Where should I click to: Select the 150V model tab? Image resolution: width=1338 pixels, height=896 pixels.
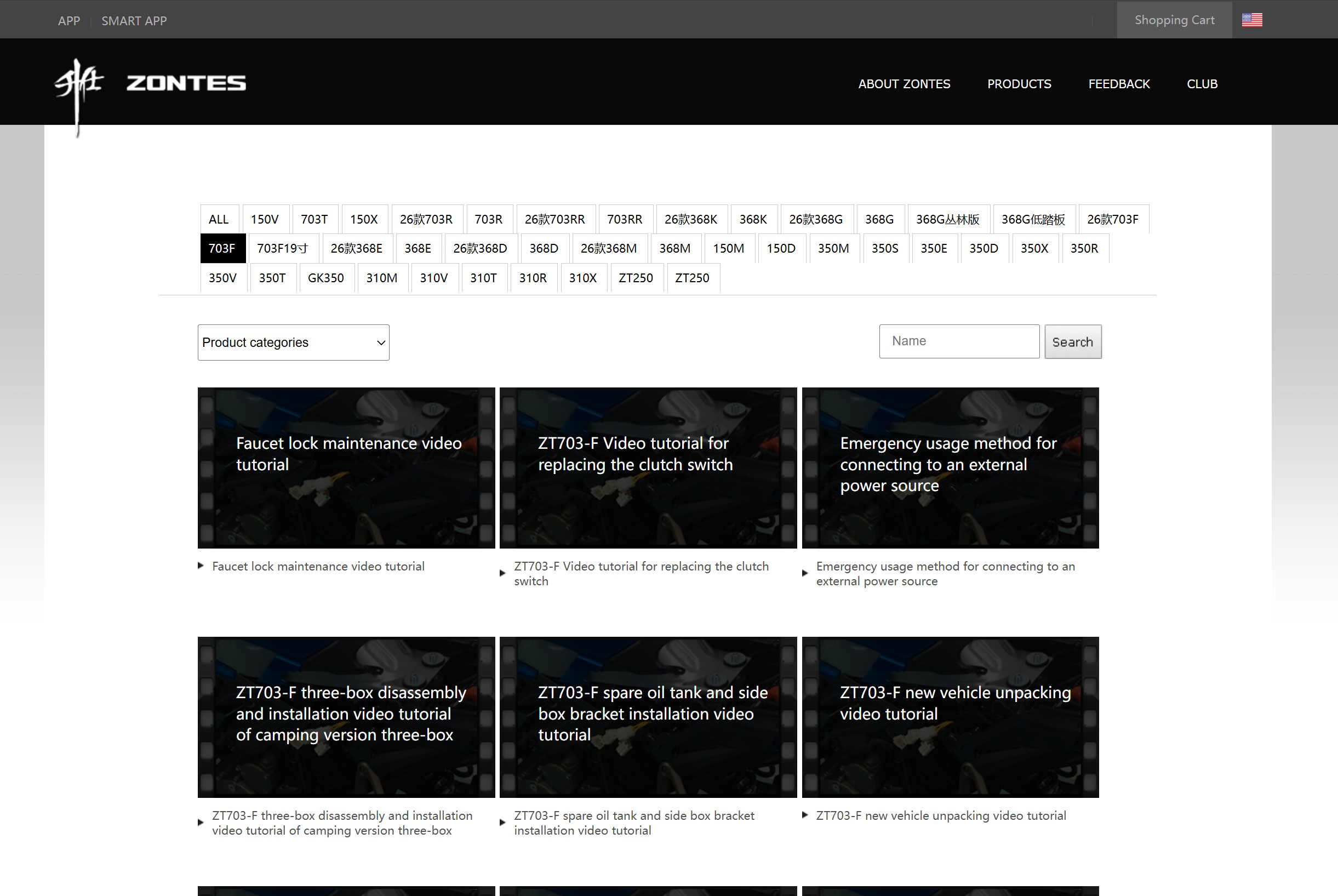pos(265,219)
